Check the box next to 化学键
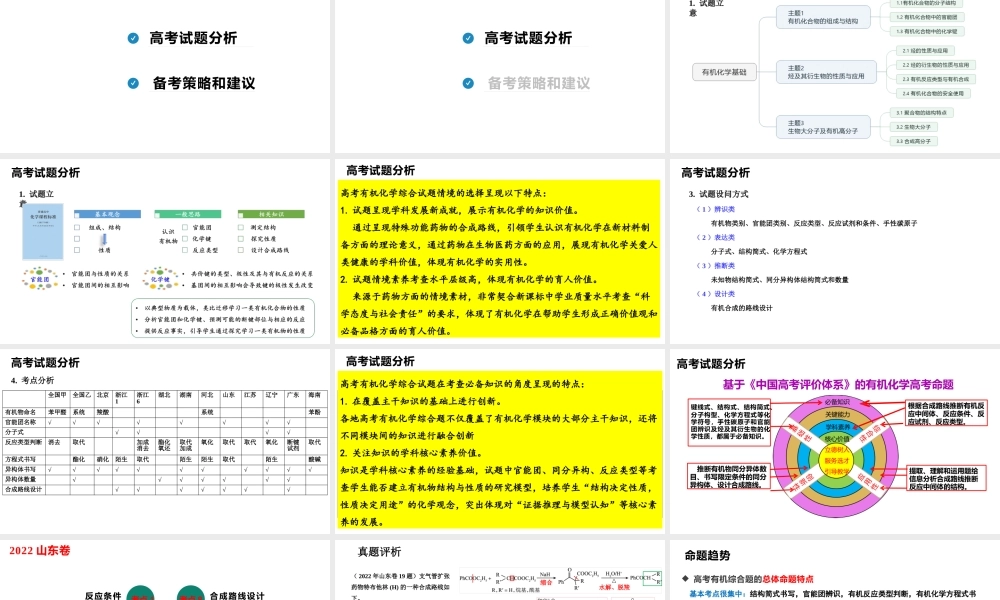 click(x=185, y=238)
